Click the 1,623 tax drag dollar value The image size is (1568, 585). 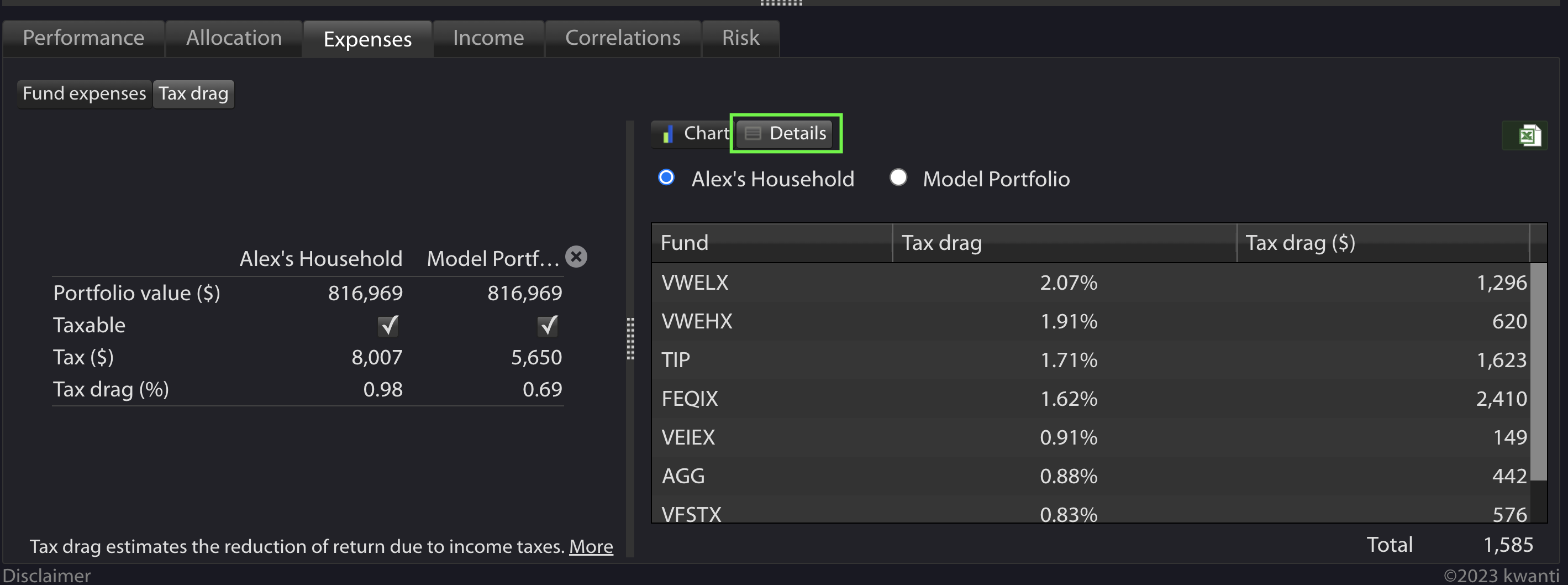1502,360
